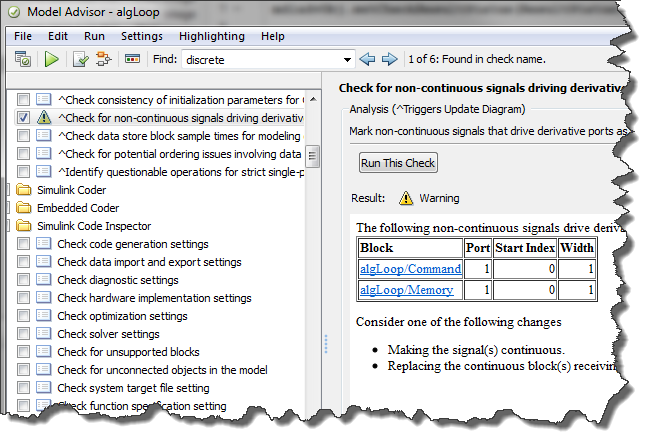Open the Highlighting menu

coord(211,36)
